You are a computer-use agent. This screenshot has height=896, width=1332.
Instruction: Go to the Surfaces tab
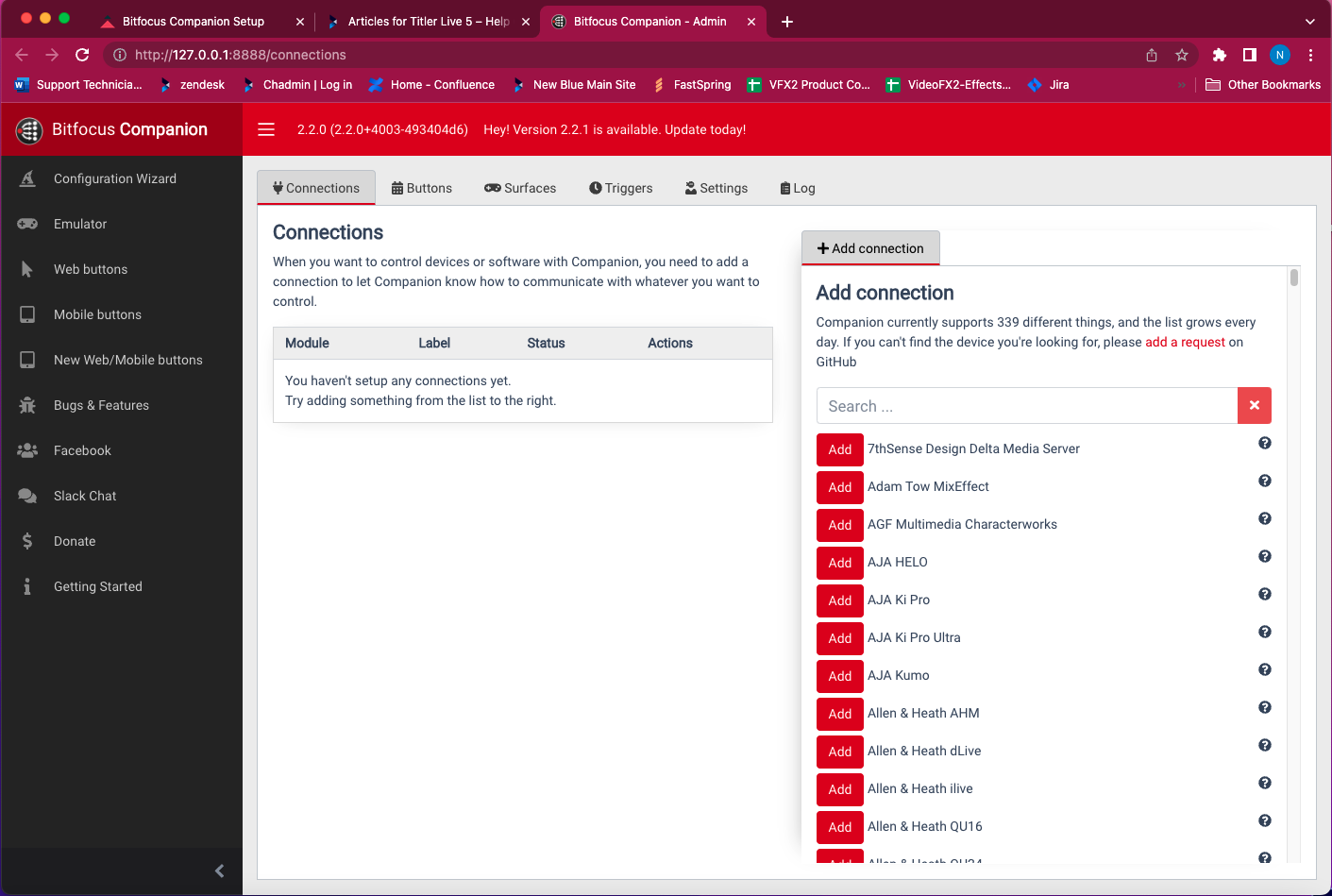520,188
